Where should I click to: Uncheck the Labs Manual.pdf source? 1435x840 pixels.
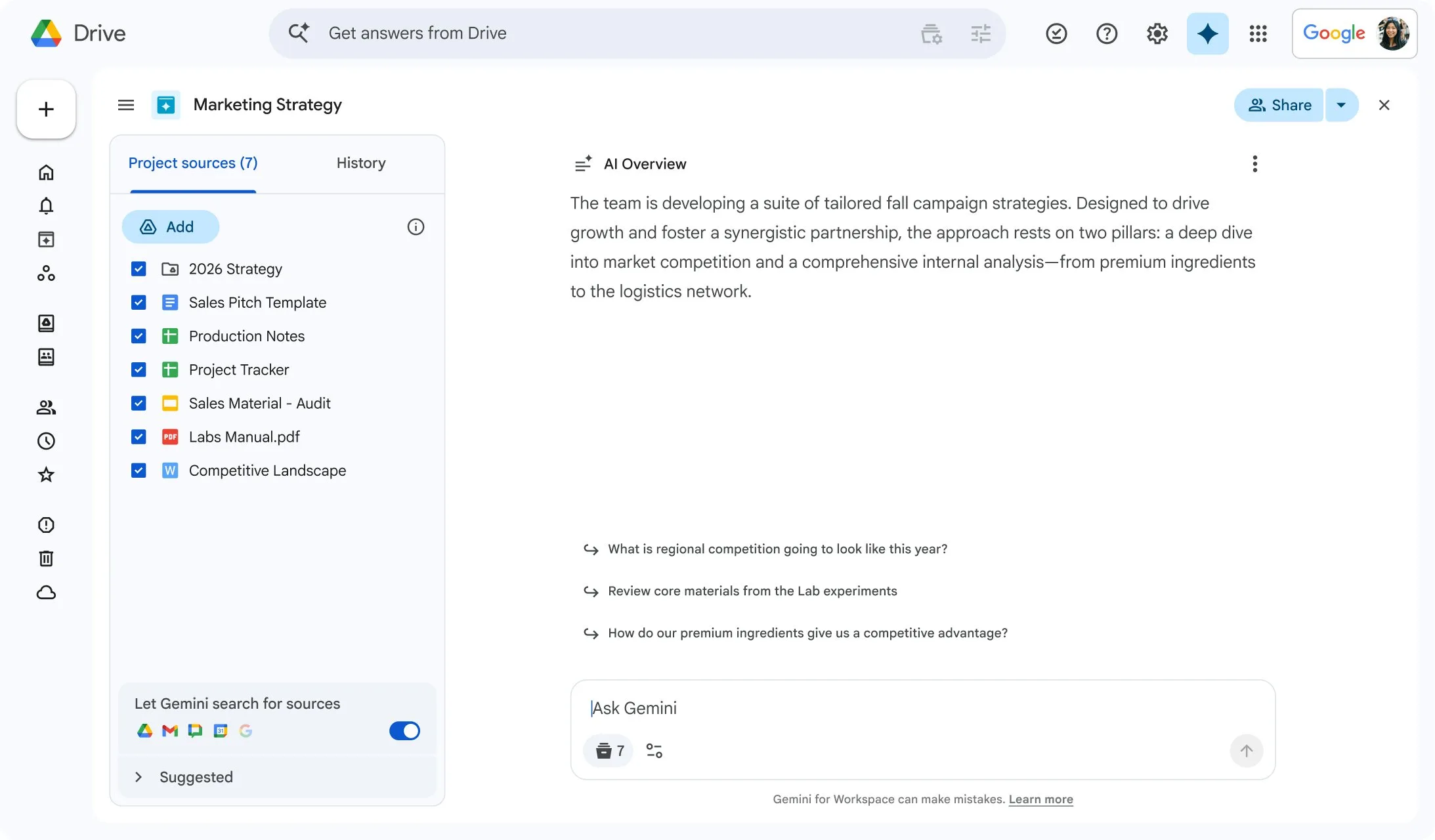[139, 436]
